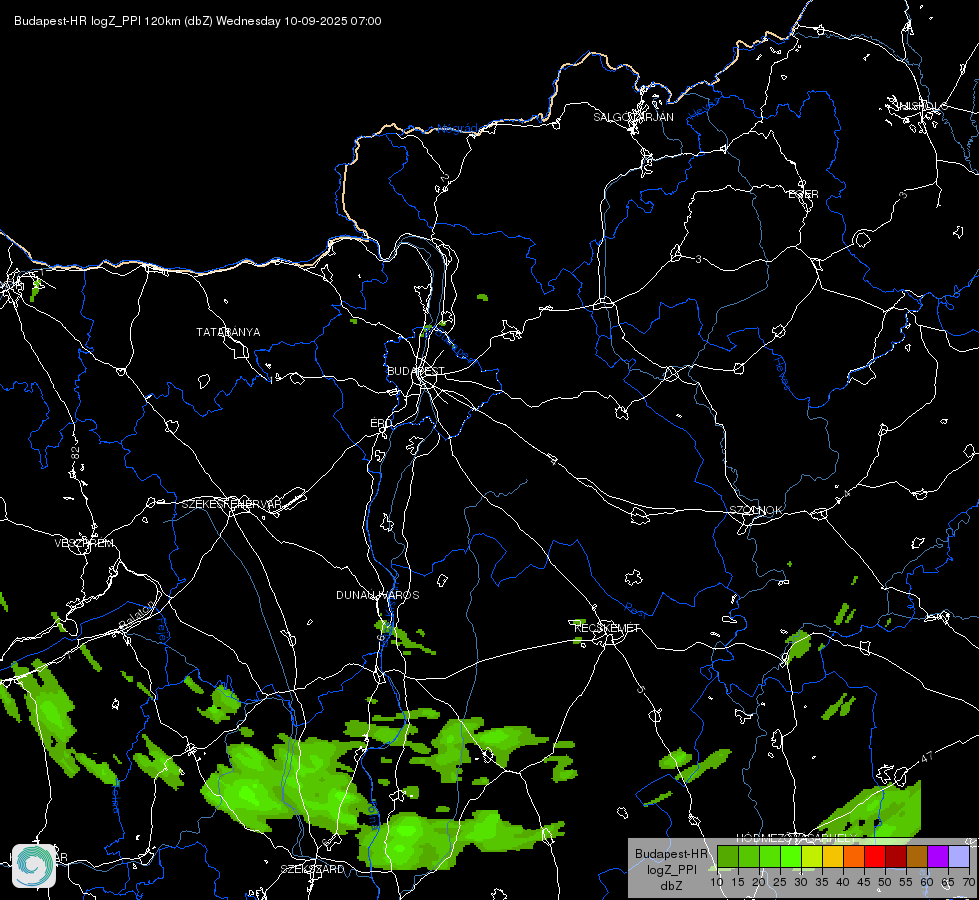Click the dbZ unit label in legend
Viewport: 979px width, 900px height.
[671, 886]
